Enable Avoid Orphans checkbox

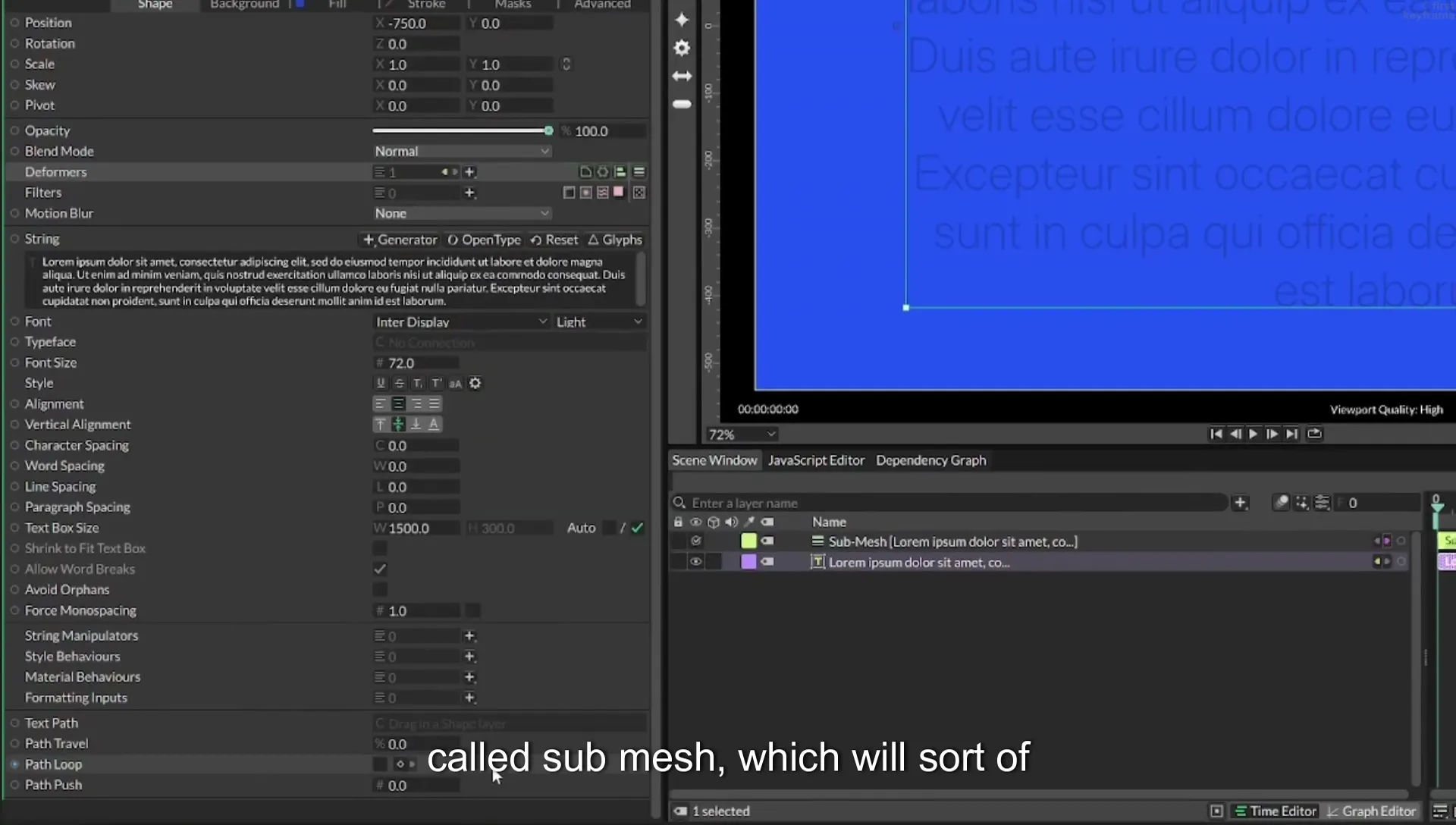tap(380, 589)
